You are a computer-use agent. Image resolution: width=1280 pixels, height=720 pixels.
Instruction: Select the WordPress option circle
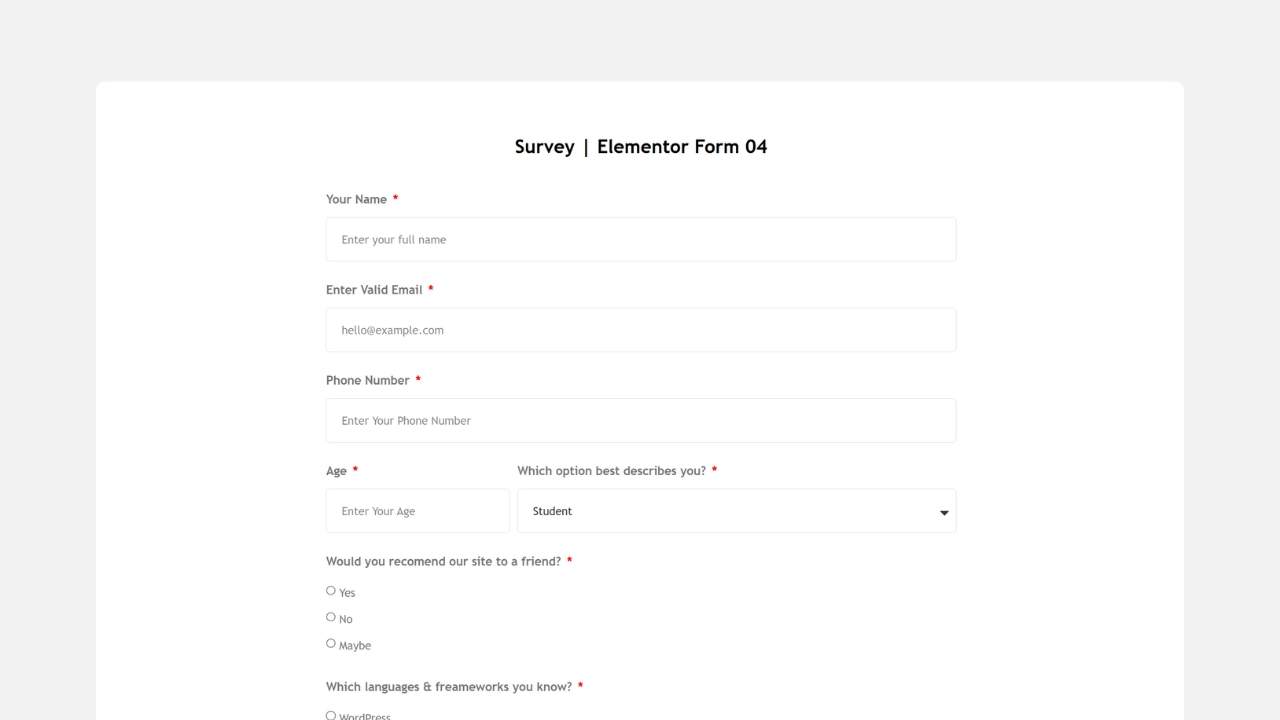click(331, 715)
